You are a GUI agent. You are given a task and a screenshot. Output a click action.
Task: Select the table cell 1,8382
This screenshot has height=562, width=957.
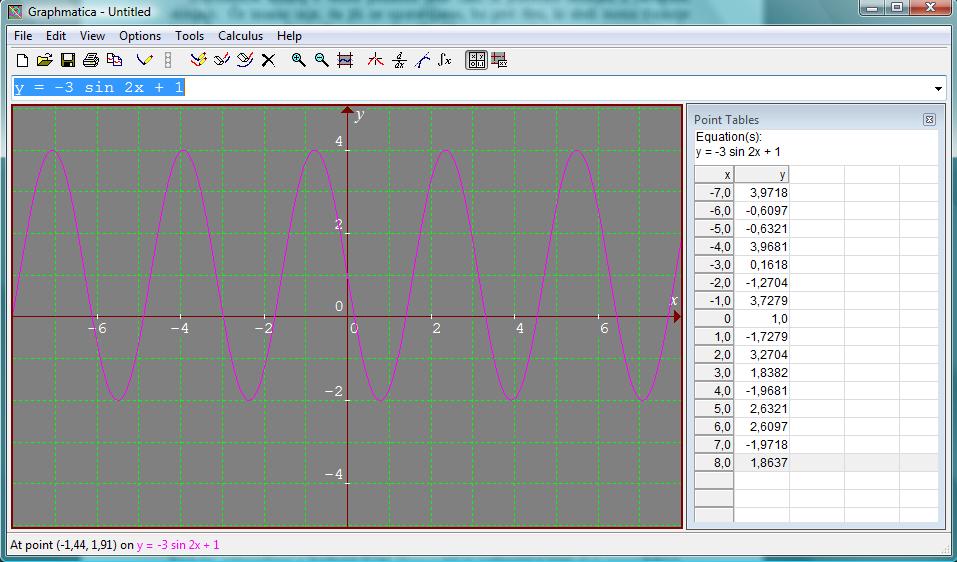click(761, 373)
